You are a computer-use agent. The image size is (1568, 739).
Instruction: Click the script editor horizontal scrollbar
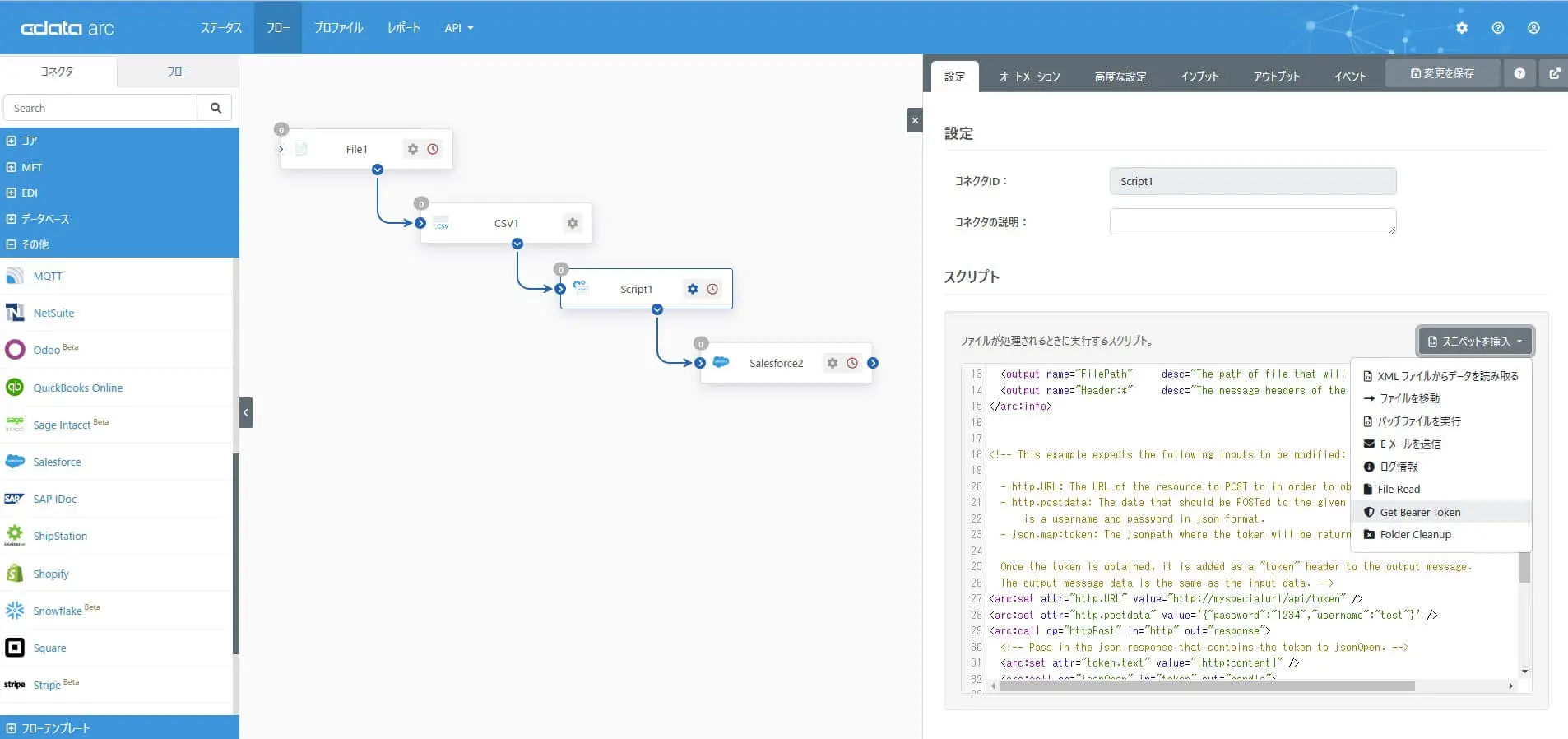[x=1207, y=686]
